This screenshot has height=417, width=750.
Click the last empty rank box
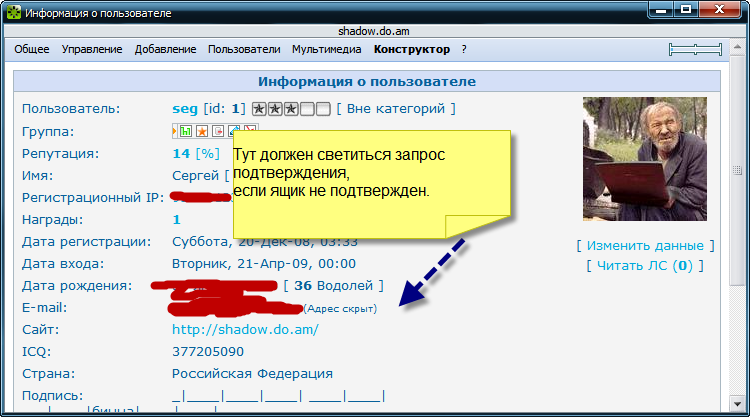point(323,109)
